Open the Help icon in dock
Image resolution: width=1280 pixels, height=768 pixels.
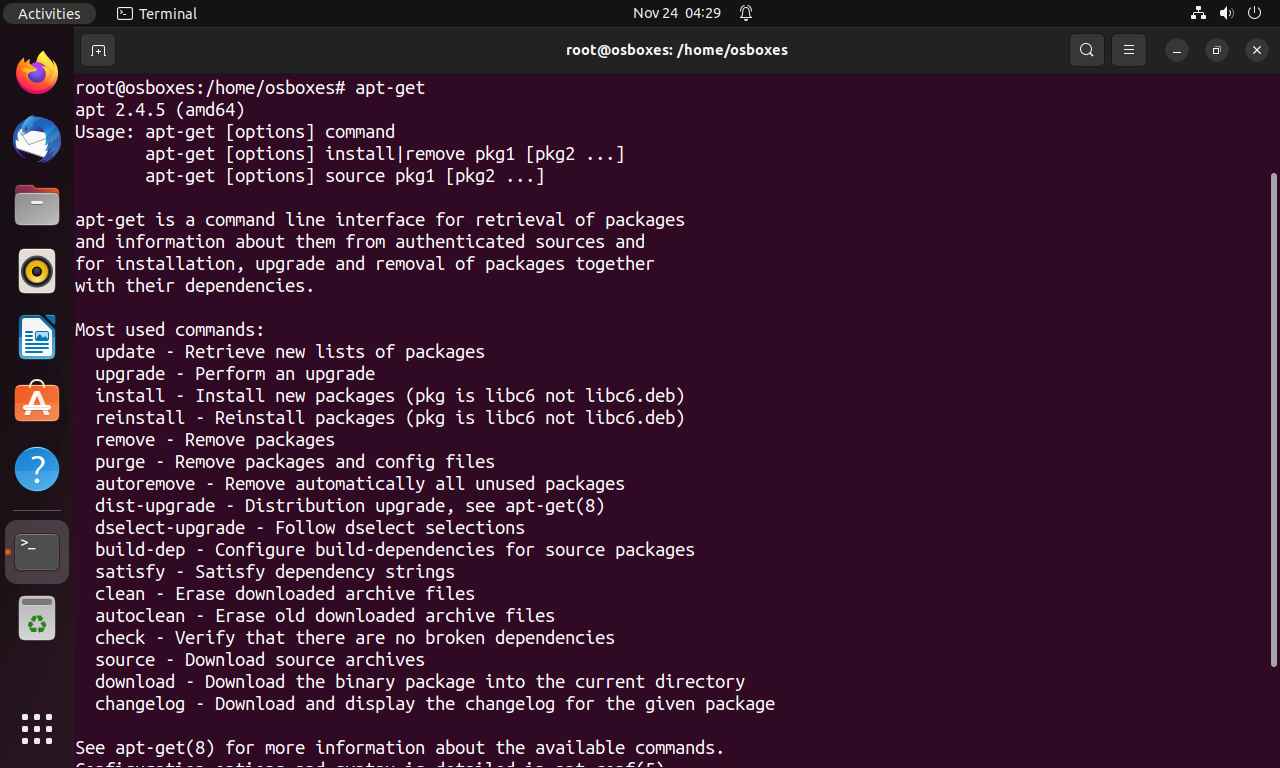(37, 468)
